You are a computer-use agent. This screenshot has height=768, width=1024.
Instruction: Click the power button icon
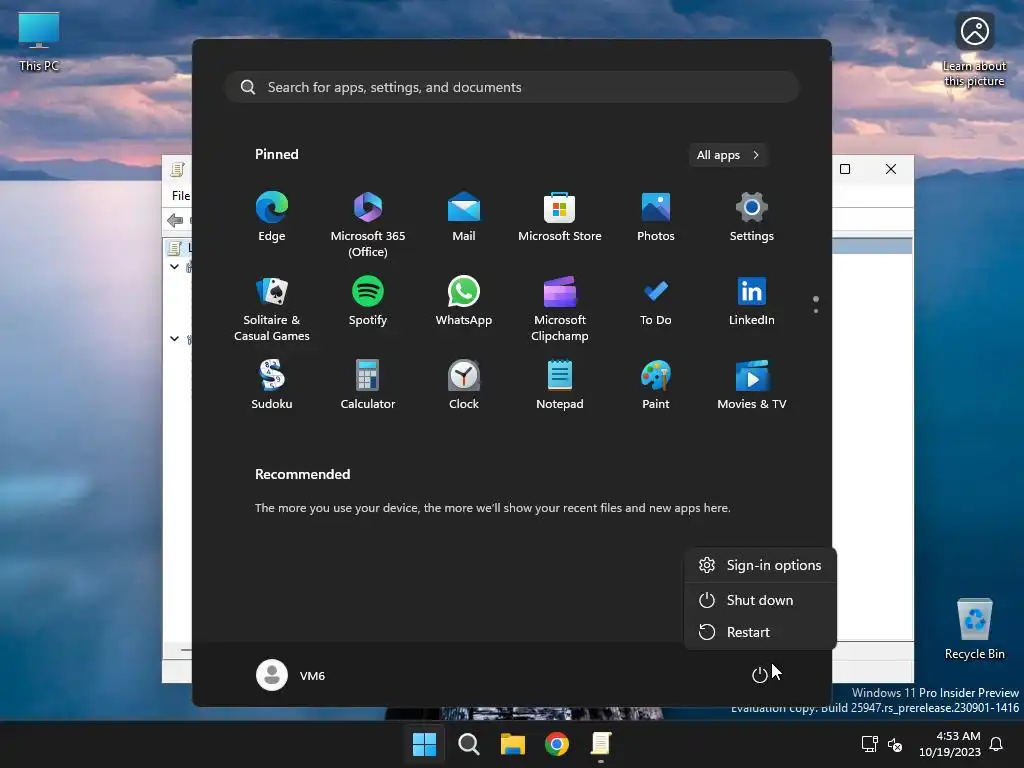pos(760,675)
